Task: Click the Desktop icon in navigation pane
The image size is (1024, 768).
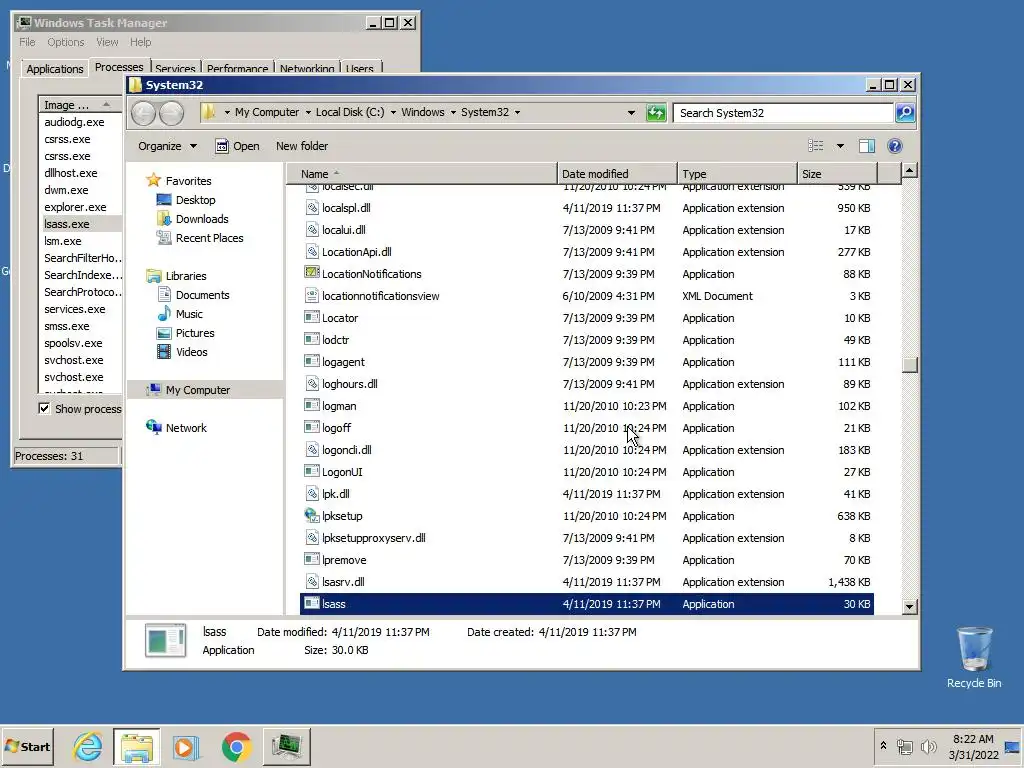Action: pos(164,200)
